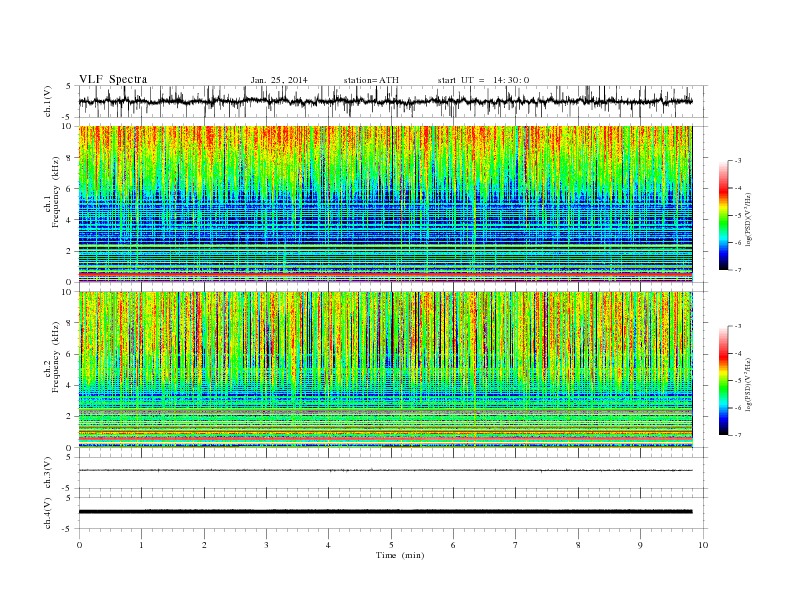
Task: Click inside the ch.2 spectrogram panel
Action: [385, 369]
